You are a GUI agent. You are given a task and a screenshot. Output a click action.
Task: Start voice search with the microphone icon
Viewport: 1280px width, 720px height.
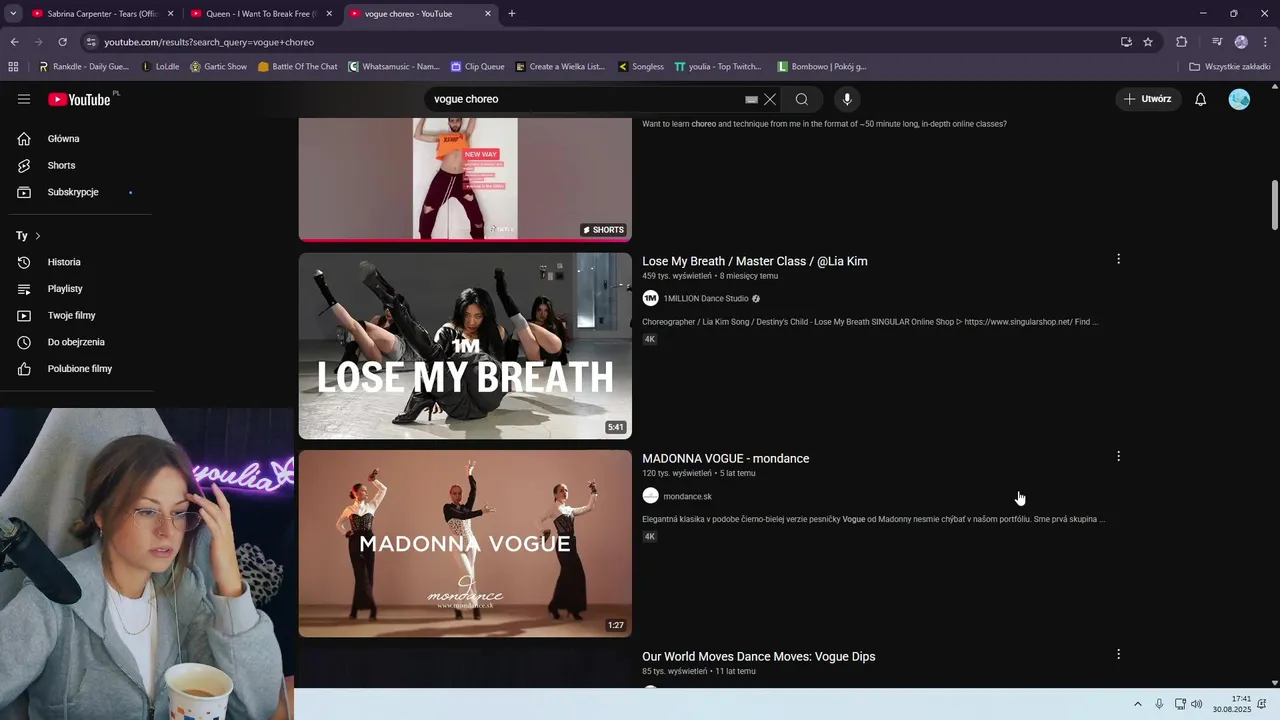[847, 99]
